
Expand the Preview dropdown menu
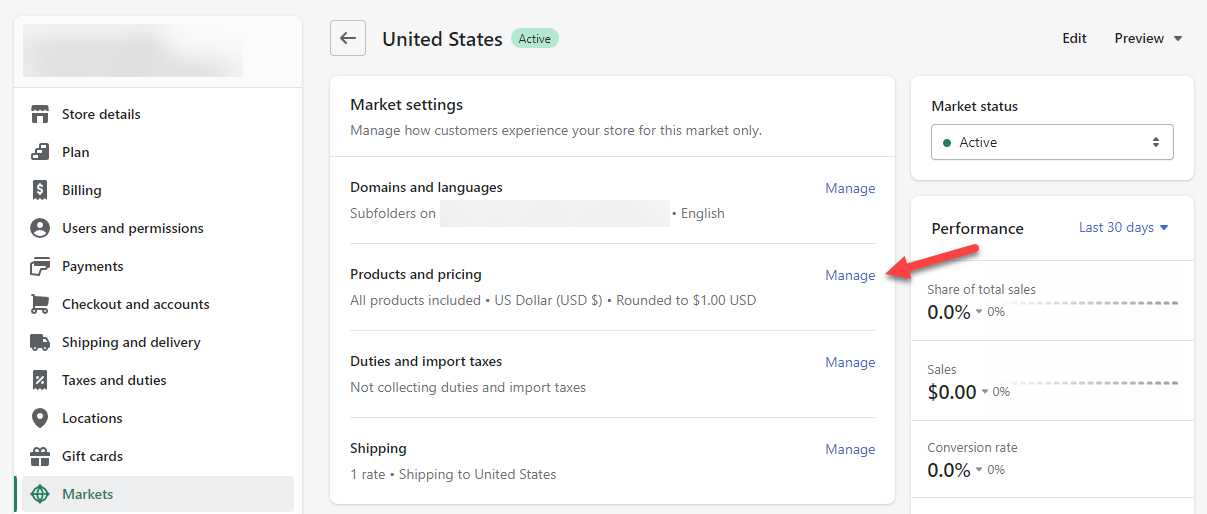coord(1148,38)
